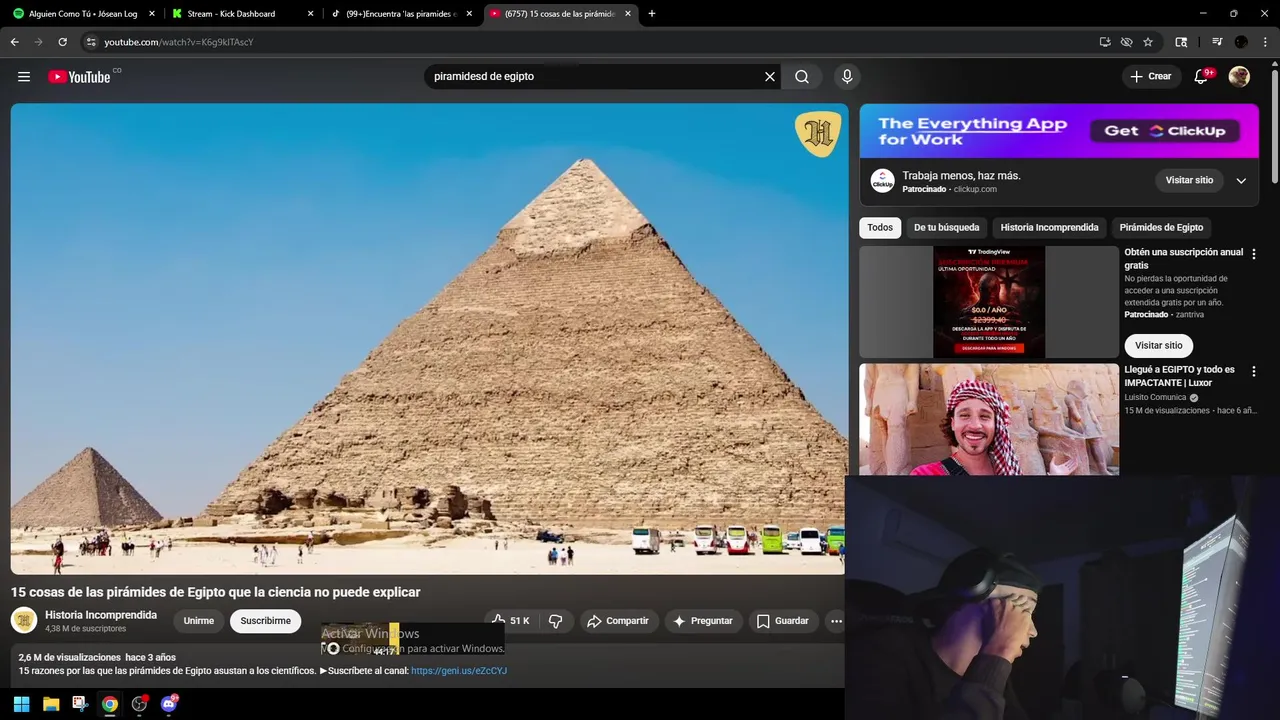Open Chrome's three-dot menu

[x=1265, y=42]
